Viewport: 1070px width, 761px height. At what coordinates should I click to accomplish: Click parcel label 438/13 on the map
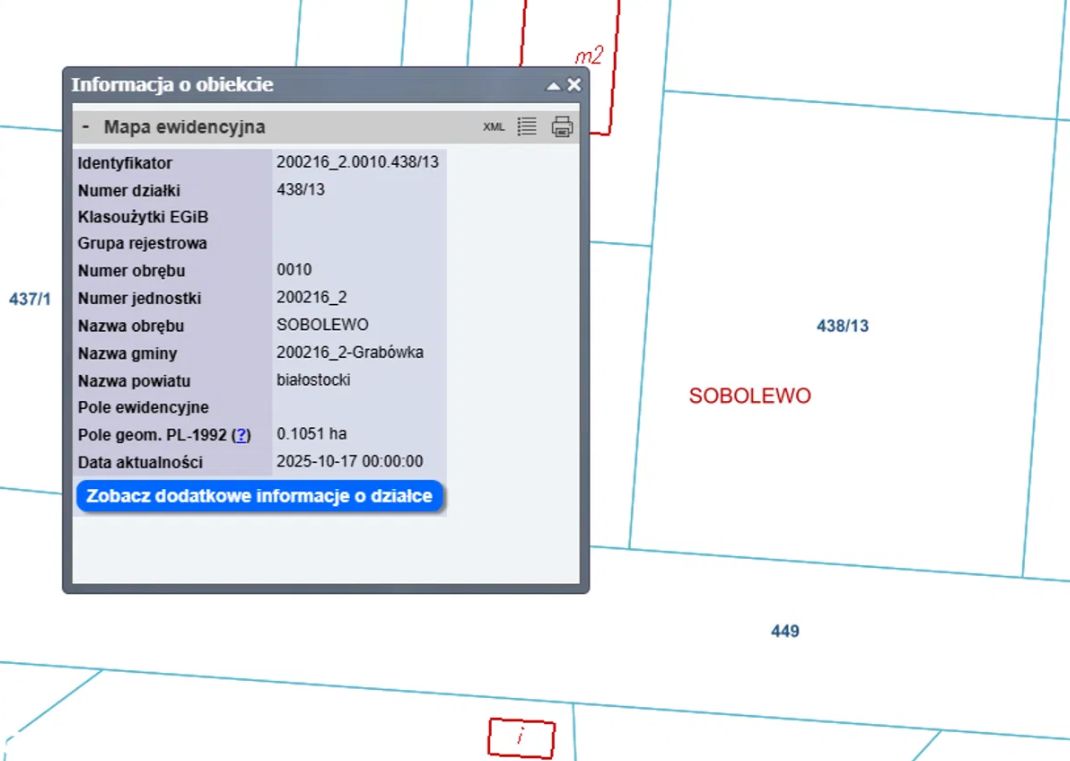tap(843, 326)
